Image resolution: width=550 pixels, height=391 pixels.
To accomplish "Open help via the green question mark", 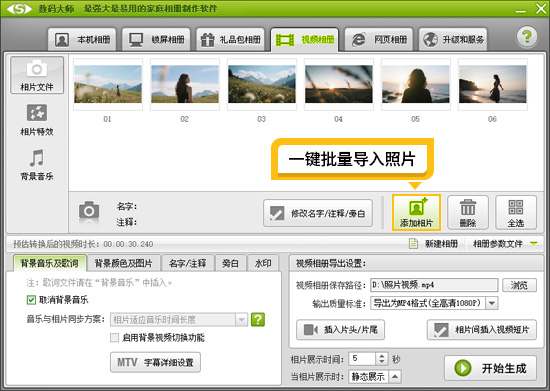I will tap(526, 36).
